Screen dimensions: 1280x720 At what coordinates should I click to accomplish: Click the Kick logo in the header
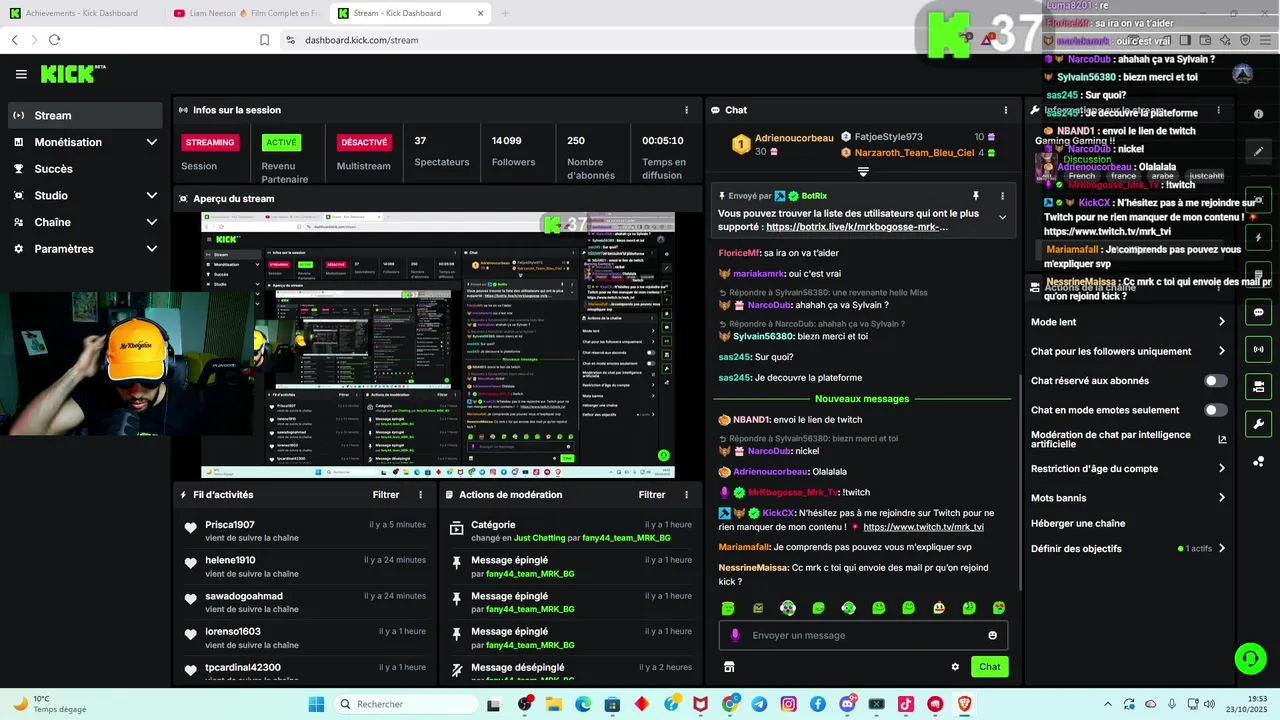(73, 74)
